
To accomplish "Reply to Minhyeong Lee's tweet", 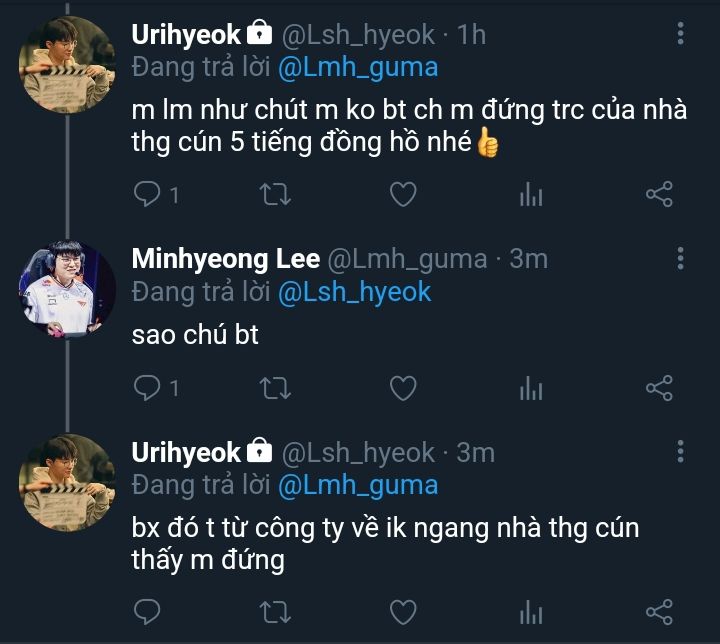I will (x=148, y=387).
